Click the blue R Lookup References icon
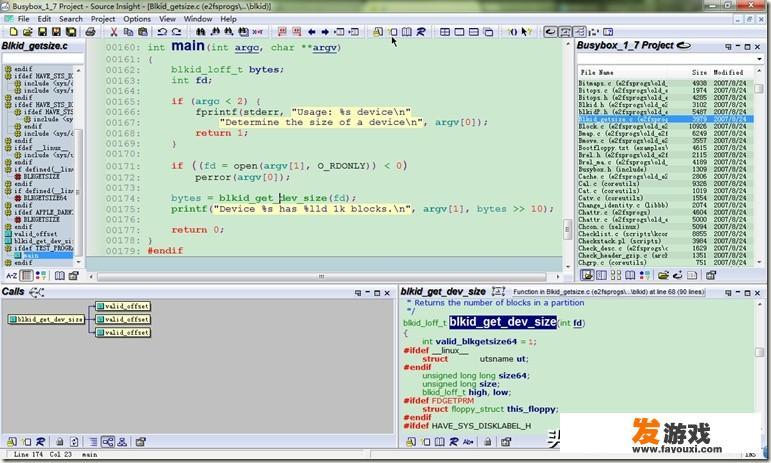 421,32
